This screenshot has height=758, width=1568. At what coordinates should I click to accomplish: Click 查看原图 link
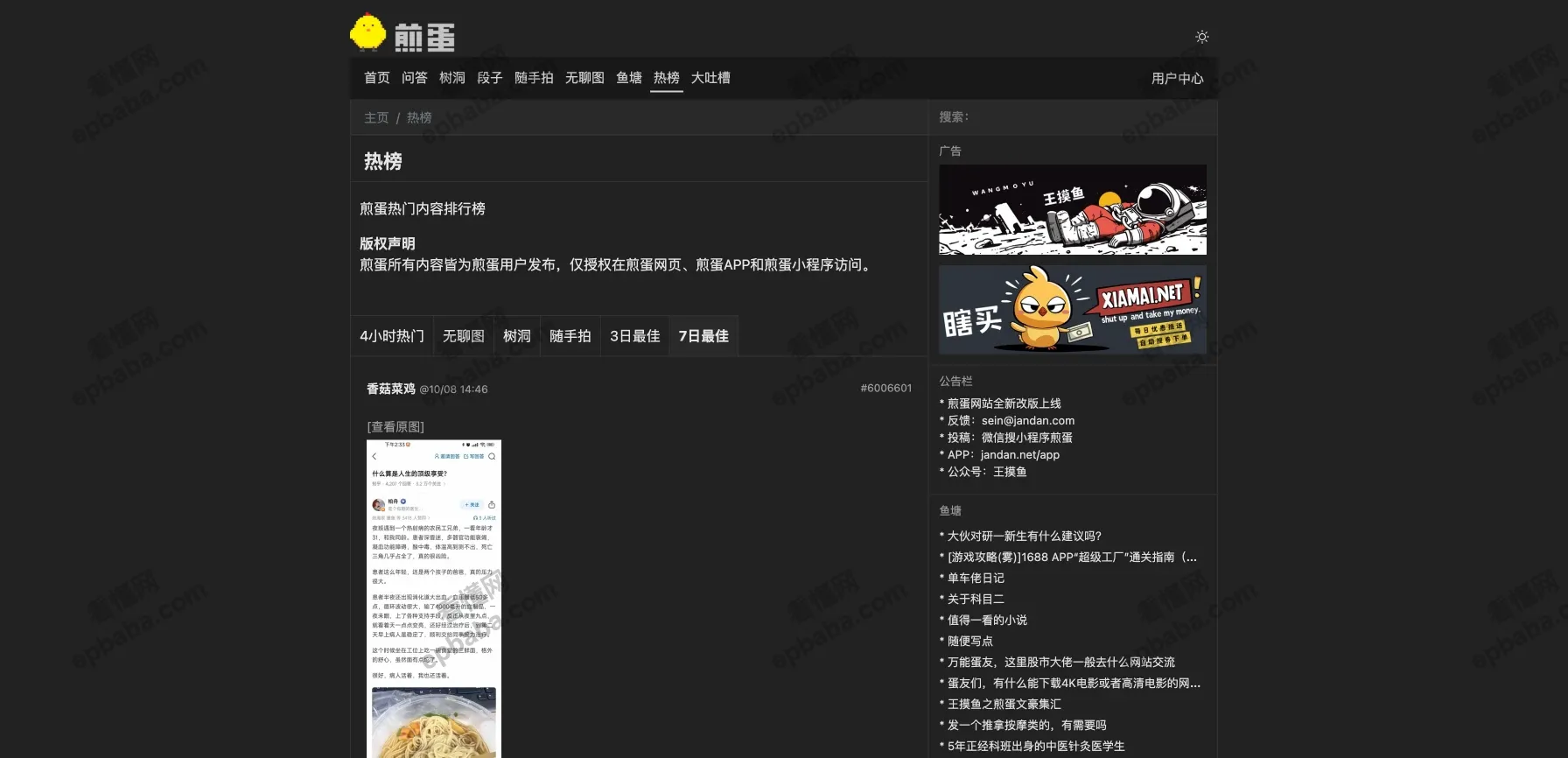pyautogui.click(x=395, y=426)
